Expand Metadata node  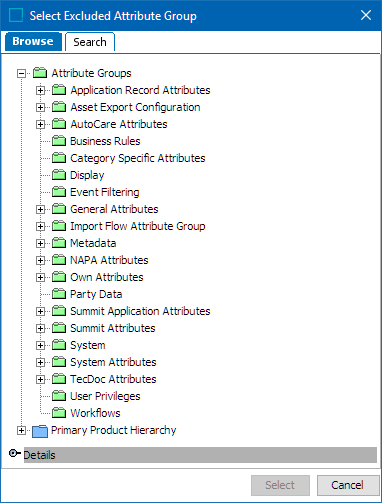tap(40, 243)
